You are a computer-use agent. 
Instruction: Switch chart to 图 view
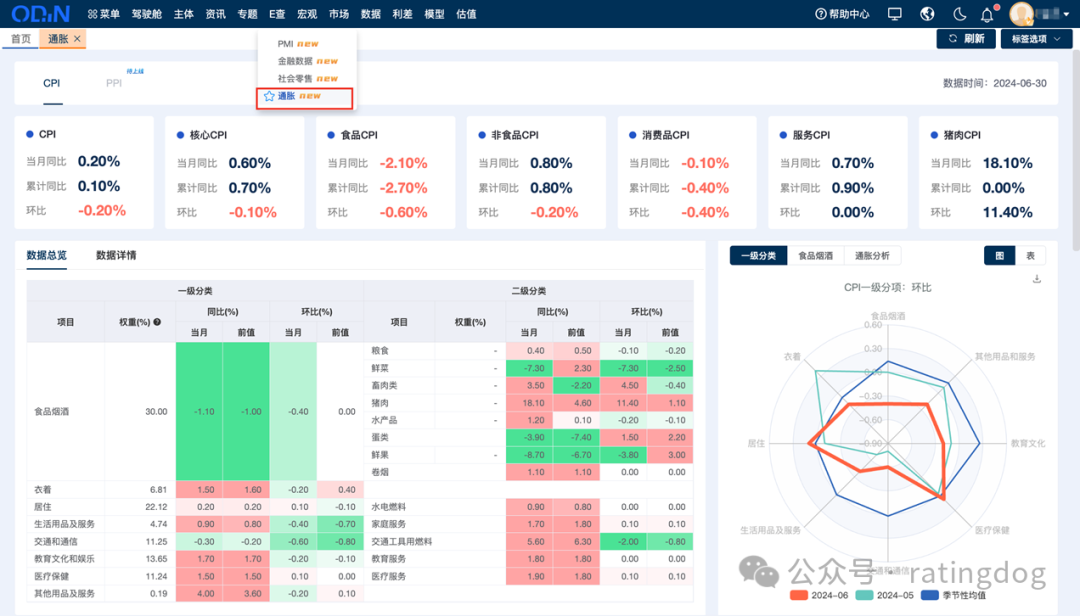pyautogui.click(x=999, y=256)
